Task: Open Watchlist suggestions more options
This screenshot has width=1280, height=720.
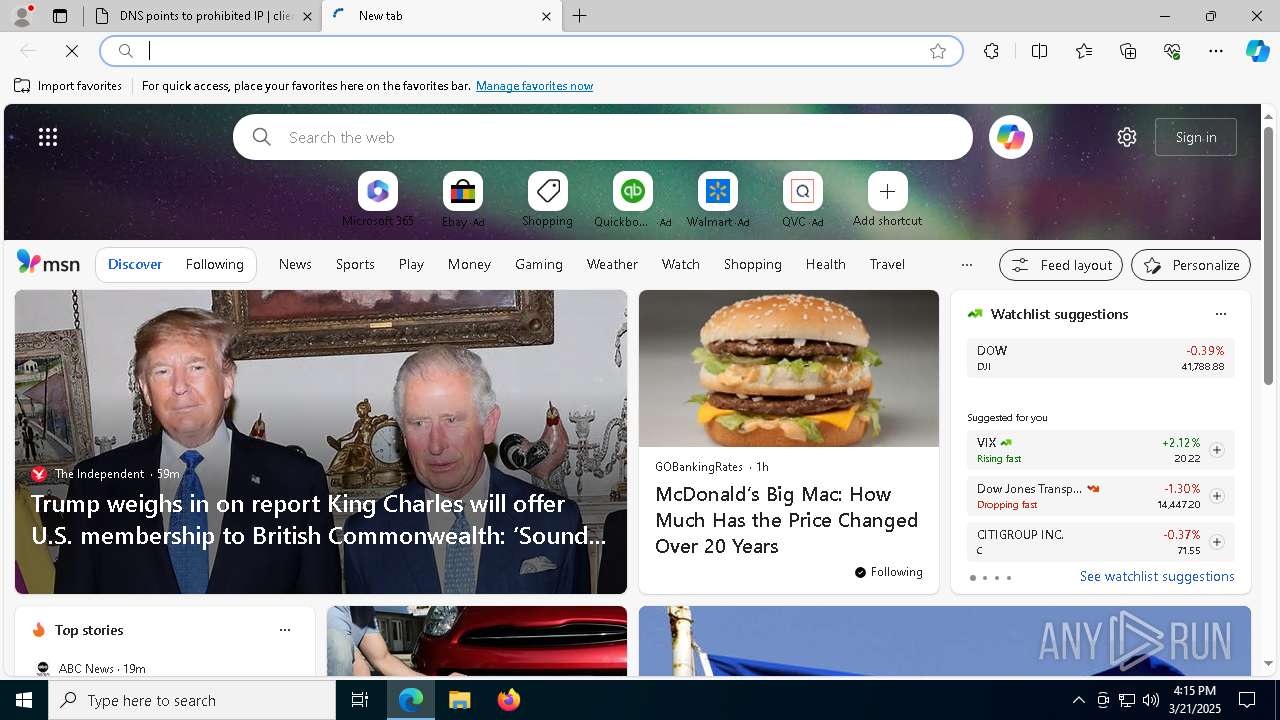Action: coord(1220,314)
